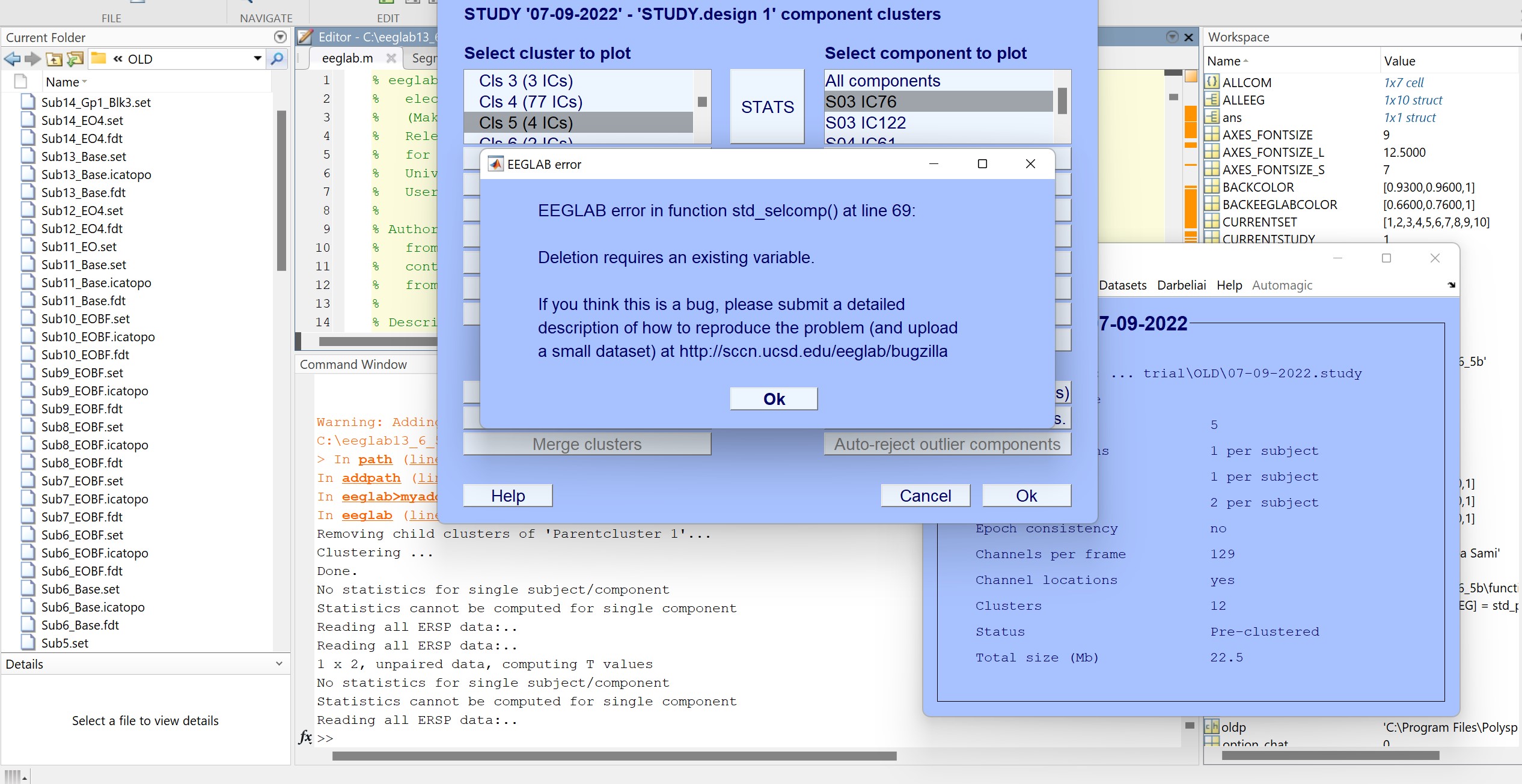The width and height of the screenshot is (1522, 784).
Task: Click the back navigation arrow in Current Folder
Action: tap(11, 58)
